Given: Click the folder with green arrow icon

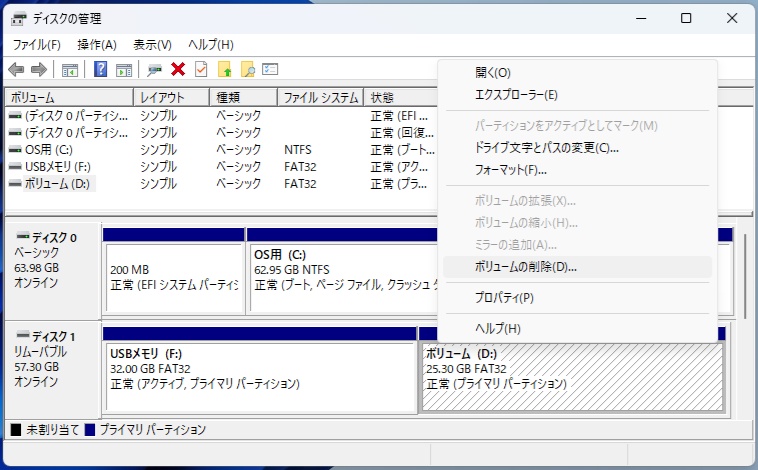Looking at the screenshot, I should (x=225, y=70).
